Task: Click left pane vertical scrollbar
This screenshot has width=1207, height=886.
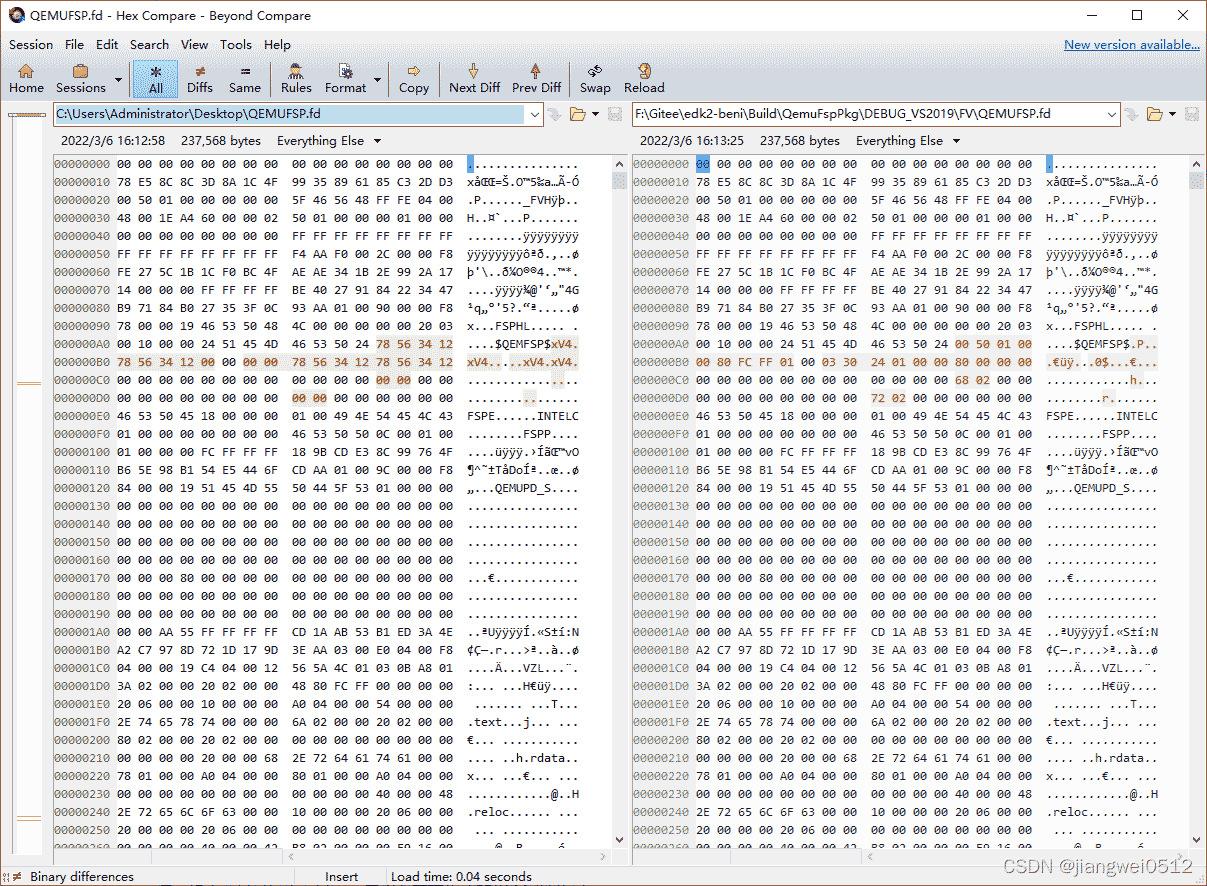Action: click(619, 500)
